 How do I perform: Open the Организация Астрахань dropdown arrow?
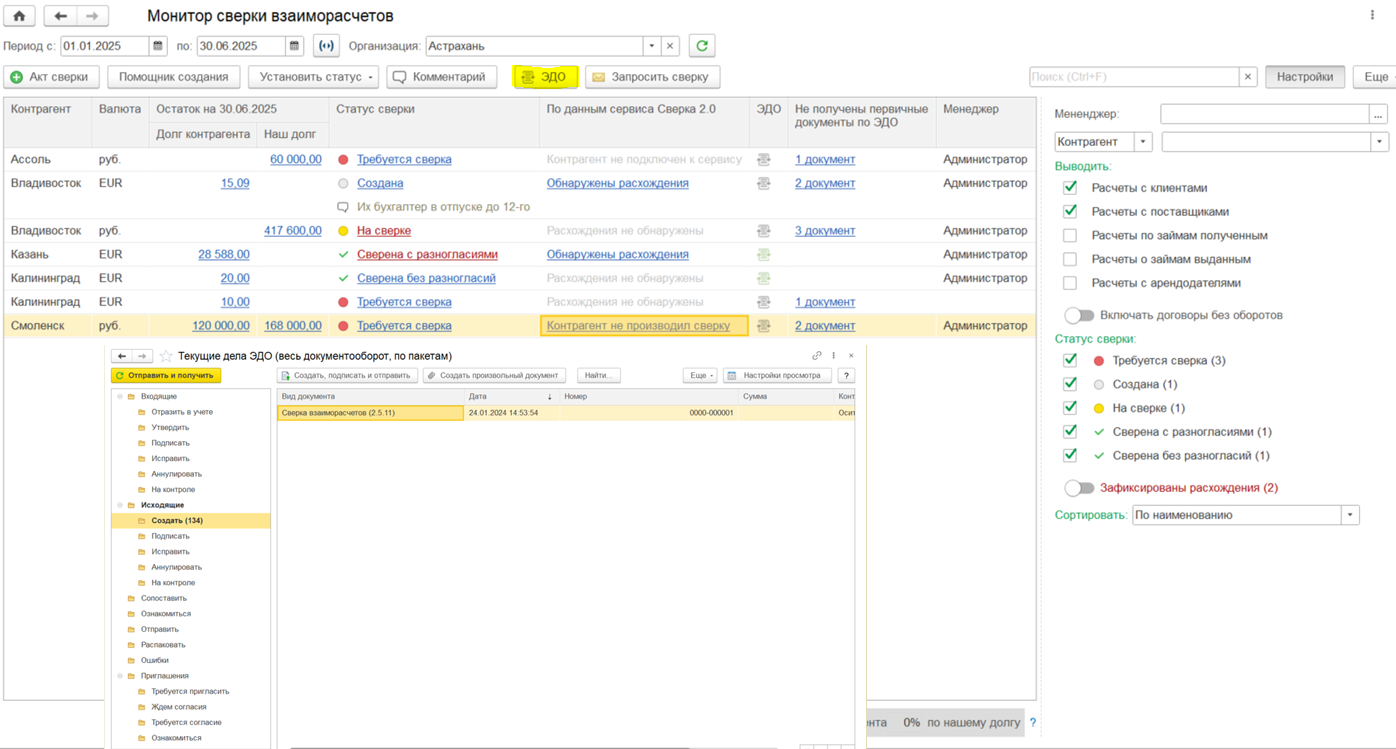click(652, 46)
